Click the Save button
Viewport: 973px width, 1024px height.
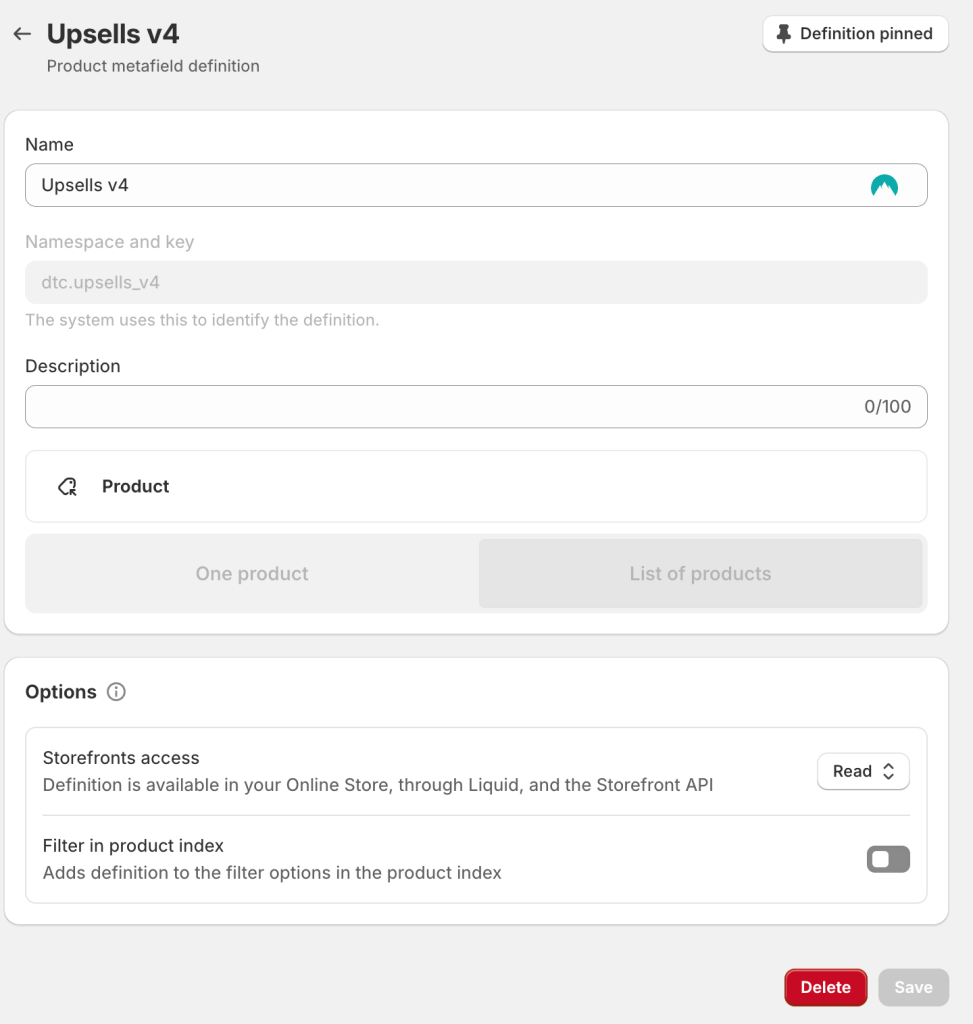pyautogui.click(x=914, y=987)
